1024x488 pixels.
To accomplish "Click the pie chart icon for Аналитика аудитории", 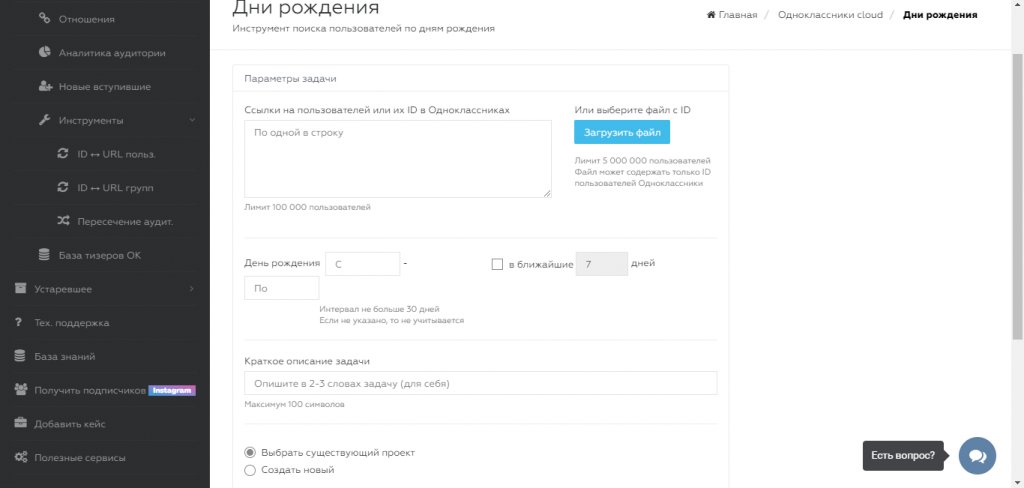I will click(x=44, y=52).
